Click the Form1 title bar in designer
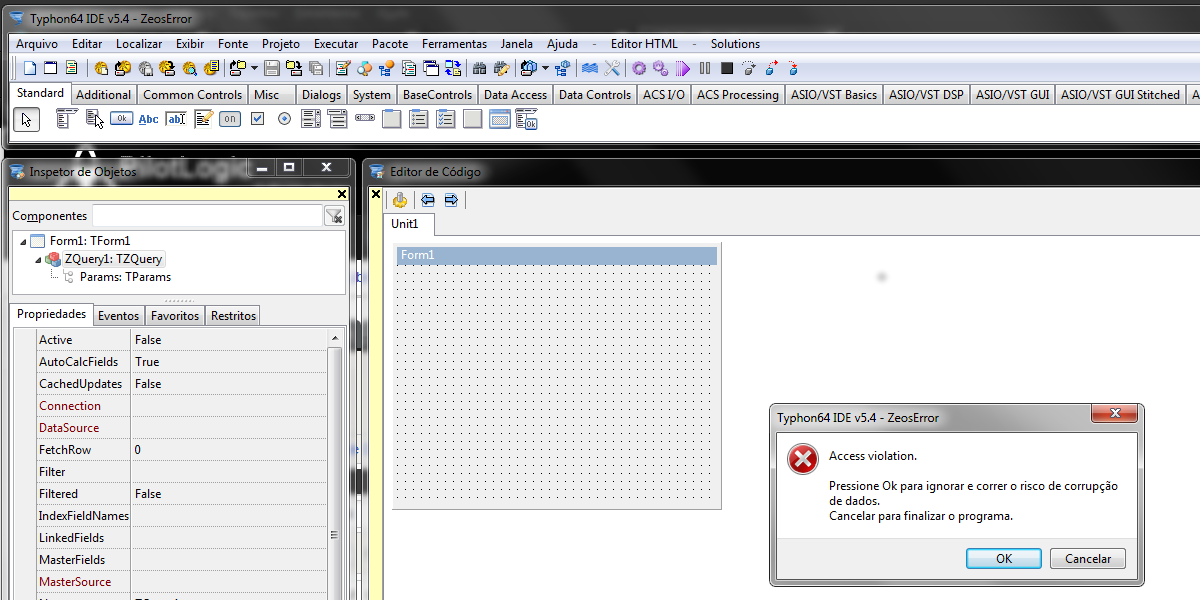The width and height of the screenshot is (1200, 600). [555, 256]
